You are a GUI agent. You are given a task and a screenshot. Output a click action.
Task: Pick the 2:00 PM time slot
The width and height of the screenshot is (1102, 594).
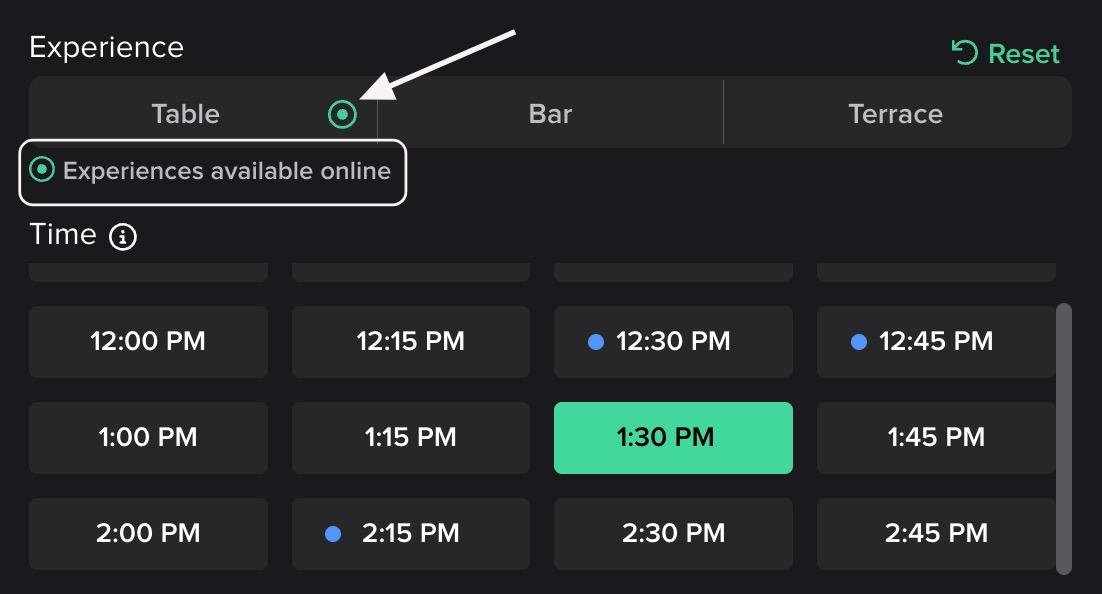148,534
